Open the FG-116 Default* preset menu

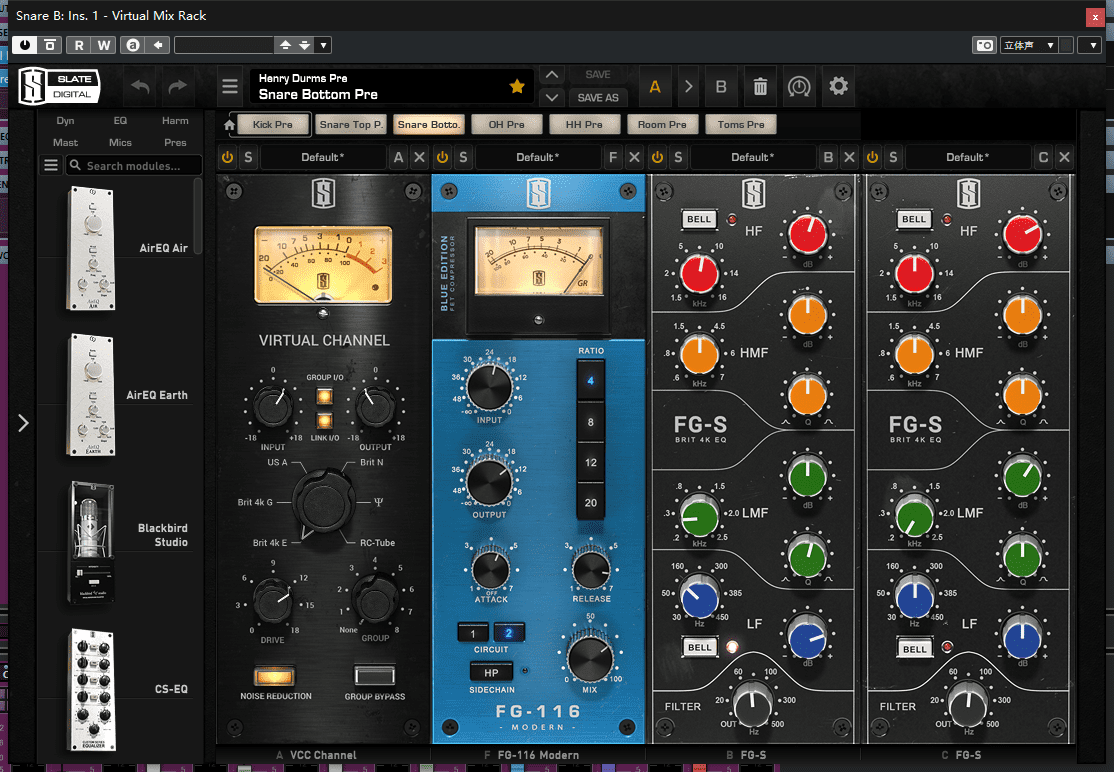[538, 157]
